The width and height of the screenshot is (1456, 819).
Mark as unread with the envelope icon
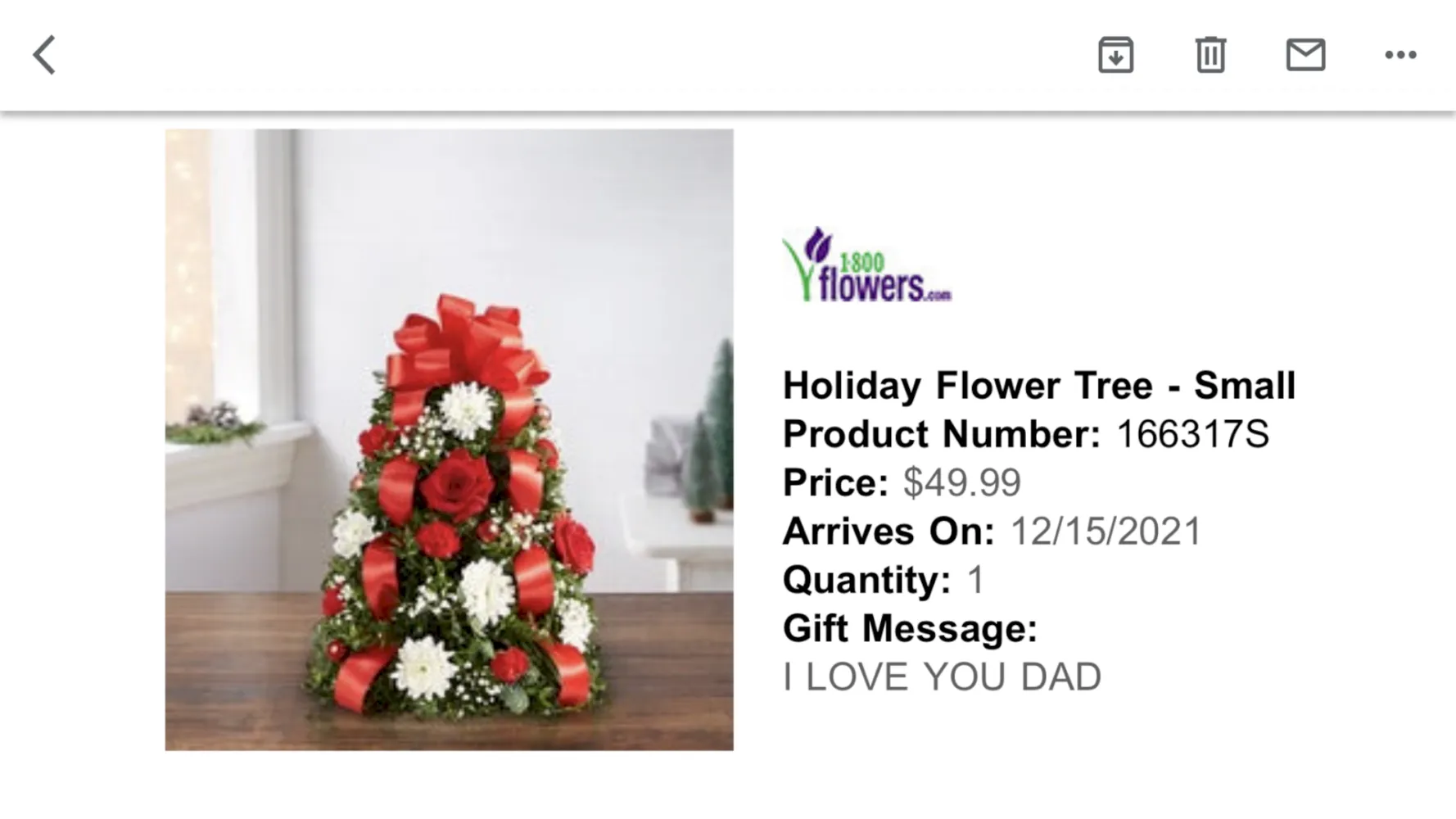point(1305,55)
